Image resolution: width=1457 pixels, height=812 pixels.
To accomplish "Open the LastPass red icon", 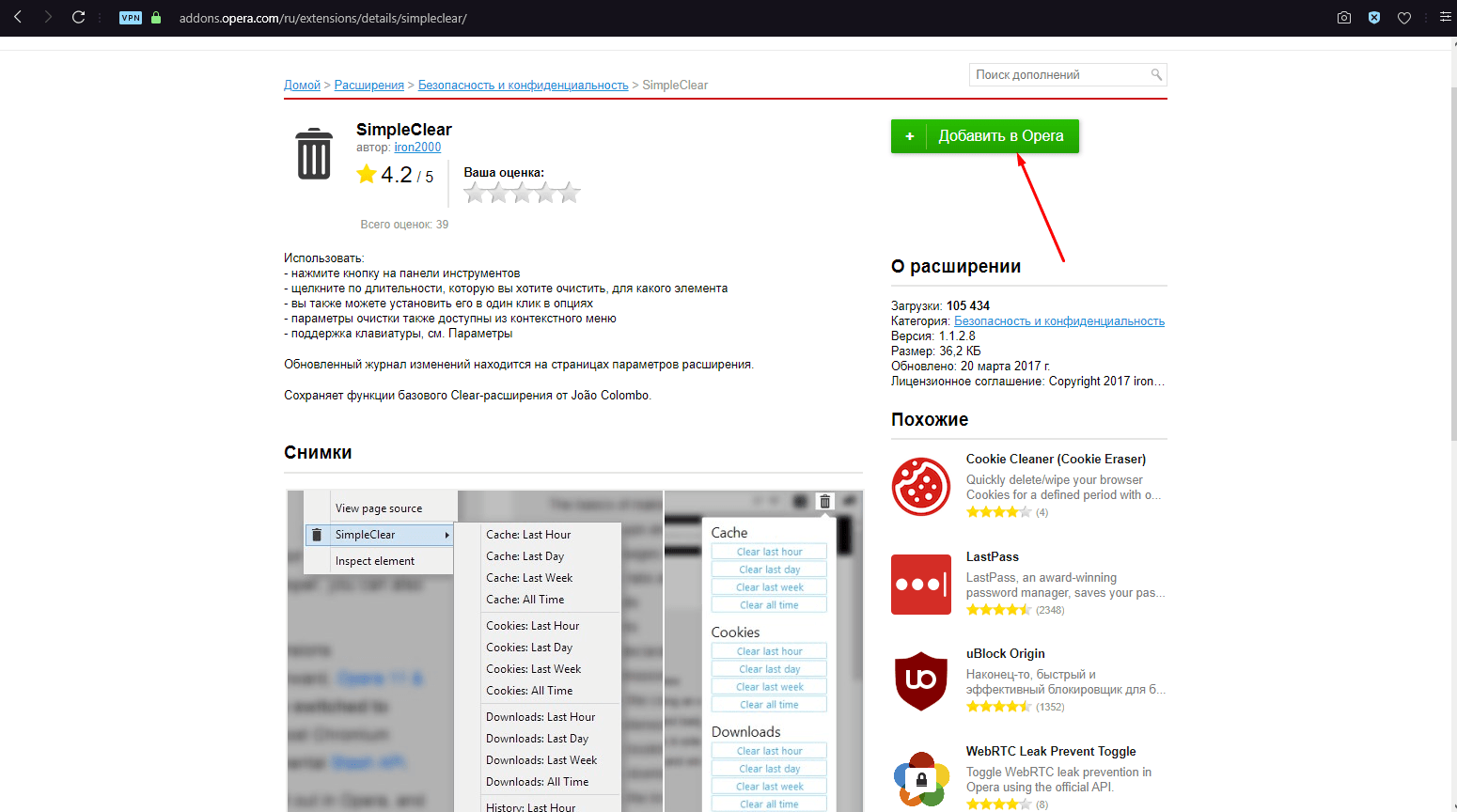I will [921, 584].
